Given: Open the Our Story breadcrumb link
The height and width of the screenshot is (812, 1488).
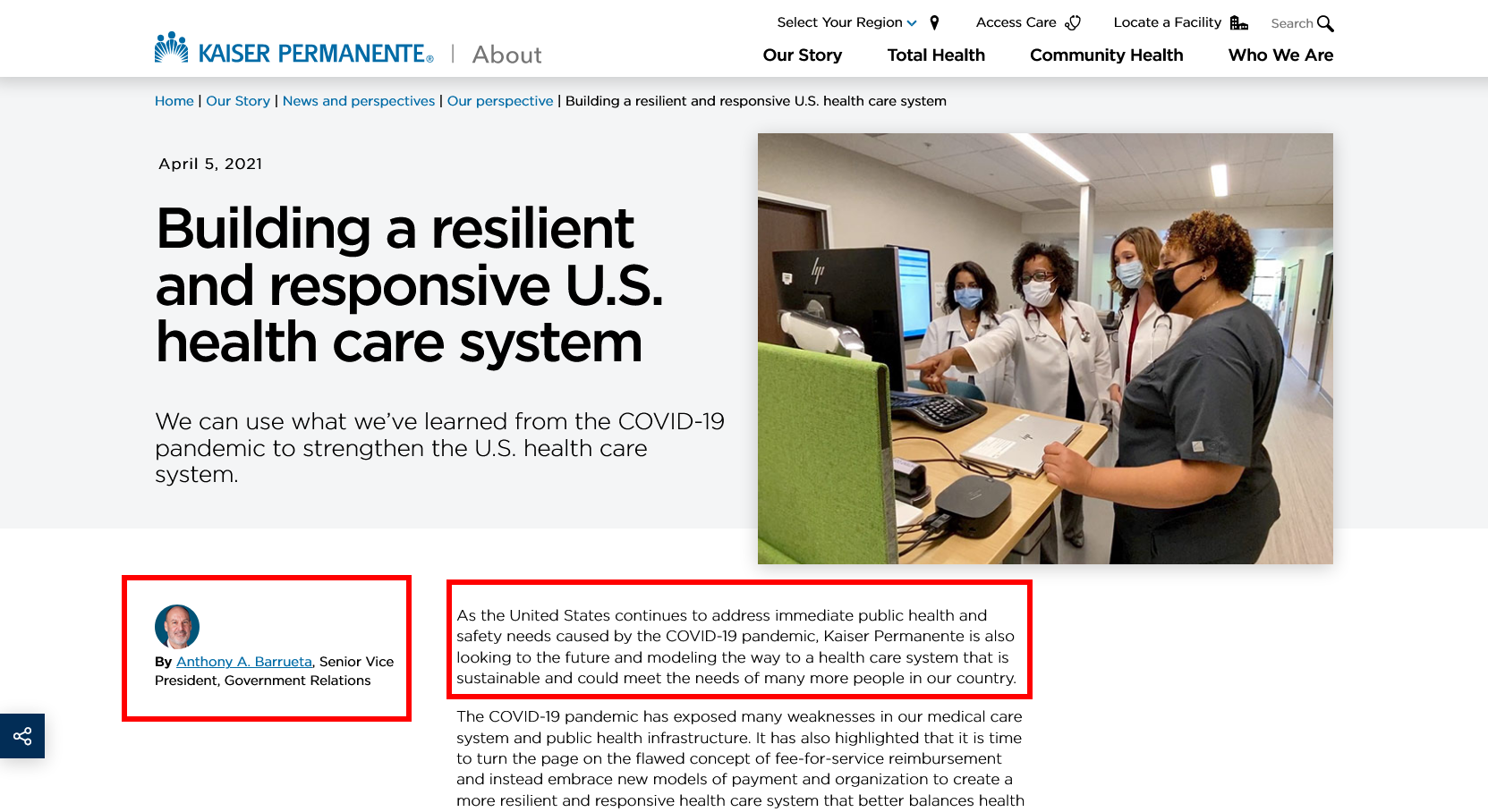Looking at the screenshot, I should 238,101.
